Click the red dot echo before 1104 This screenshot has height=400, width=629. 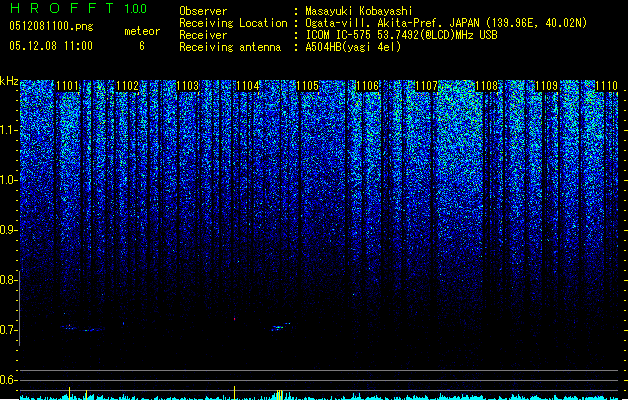(235, 319)
